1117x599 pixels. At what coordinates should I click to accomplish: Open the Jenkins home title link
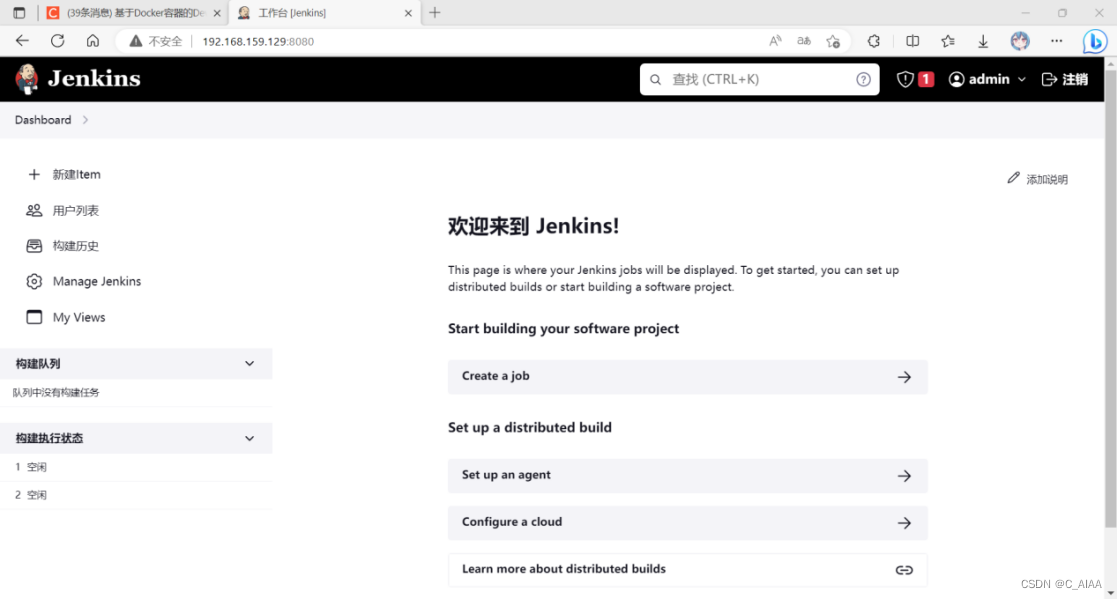[94, 78]
